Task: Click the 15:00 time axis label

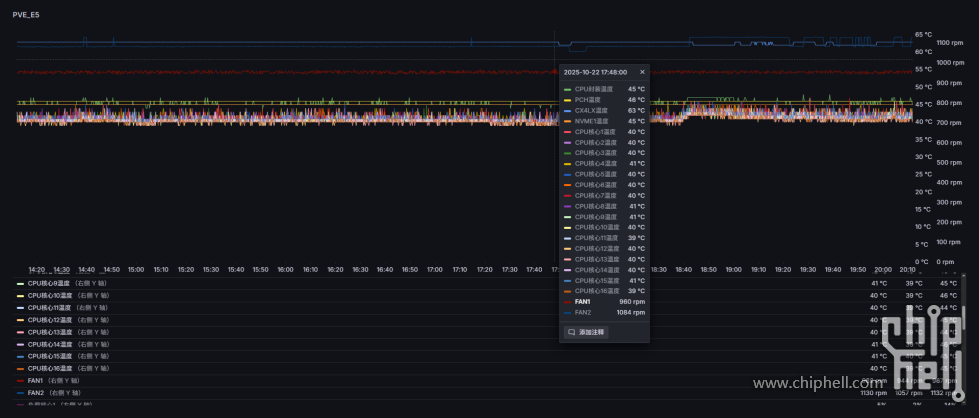Action: (136, 269)
